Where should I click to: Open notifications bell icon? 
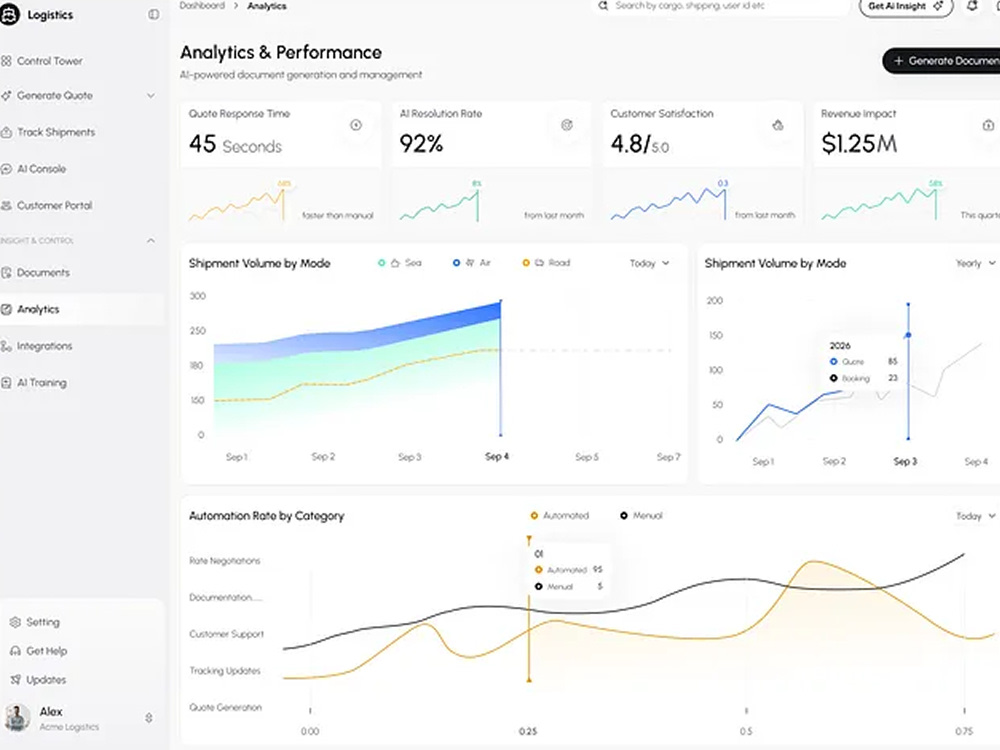tap(972, 6)
